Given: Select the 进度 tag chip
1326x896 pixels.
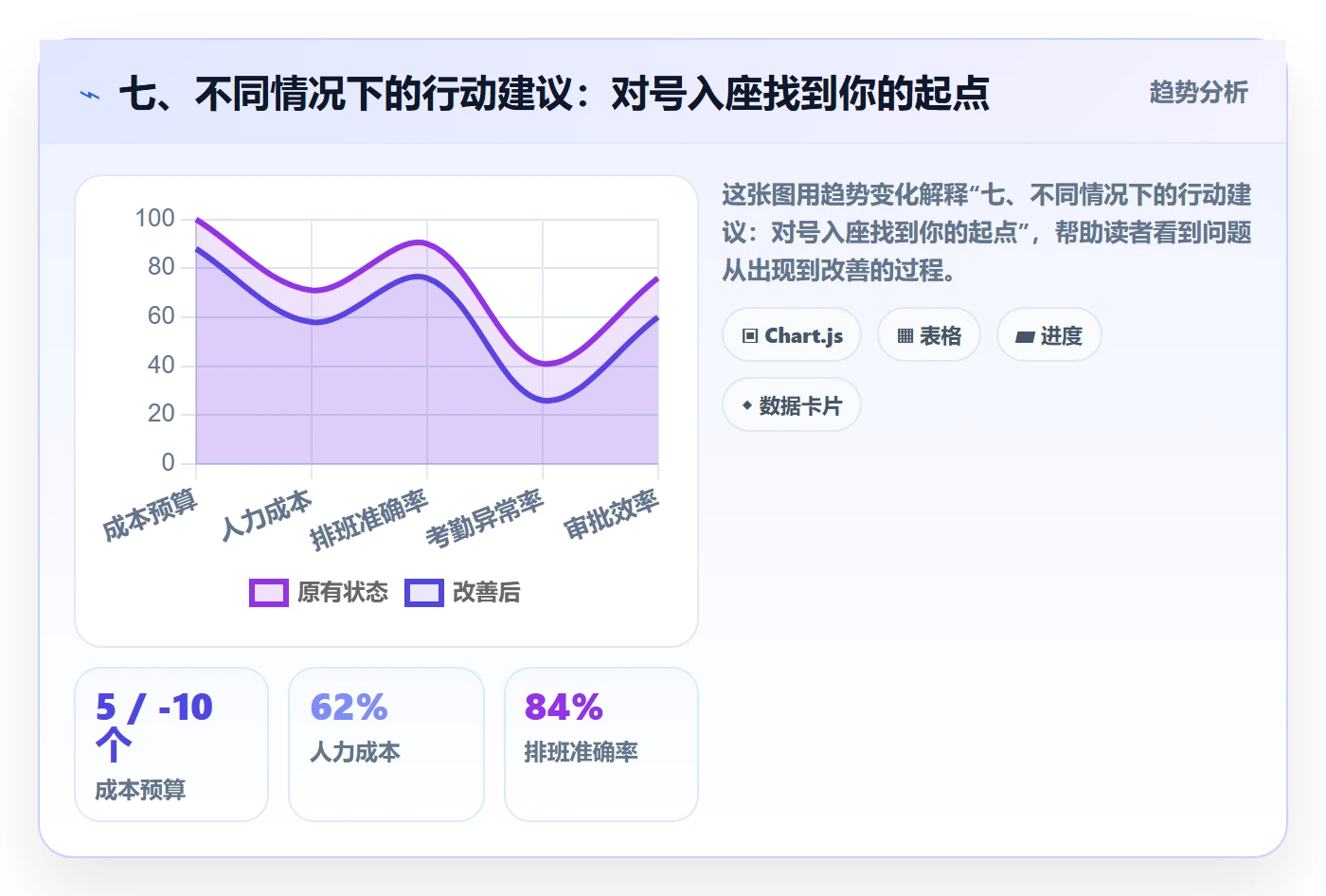Looking at the screenshot, I should tap(1049, 335).
